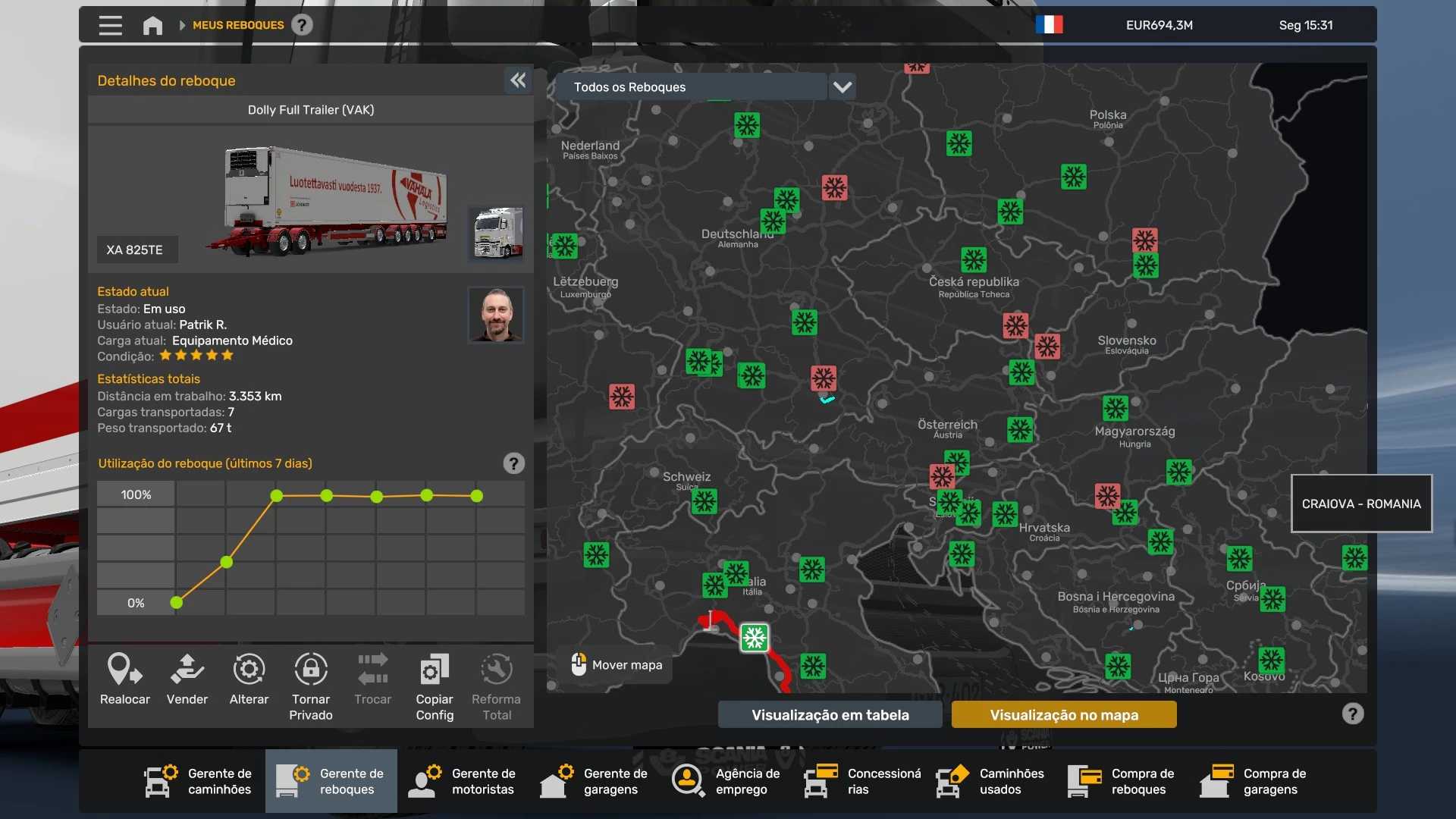
Task: Collapse the Detalhes do reboque panel
Action: [518, 80]
